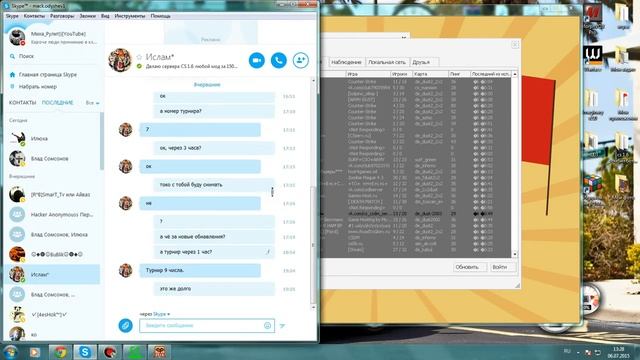Switch to the ПОСЛЕДНИЕ tab
This screenshot has width=640, height=360.
58,103
